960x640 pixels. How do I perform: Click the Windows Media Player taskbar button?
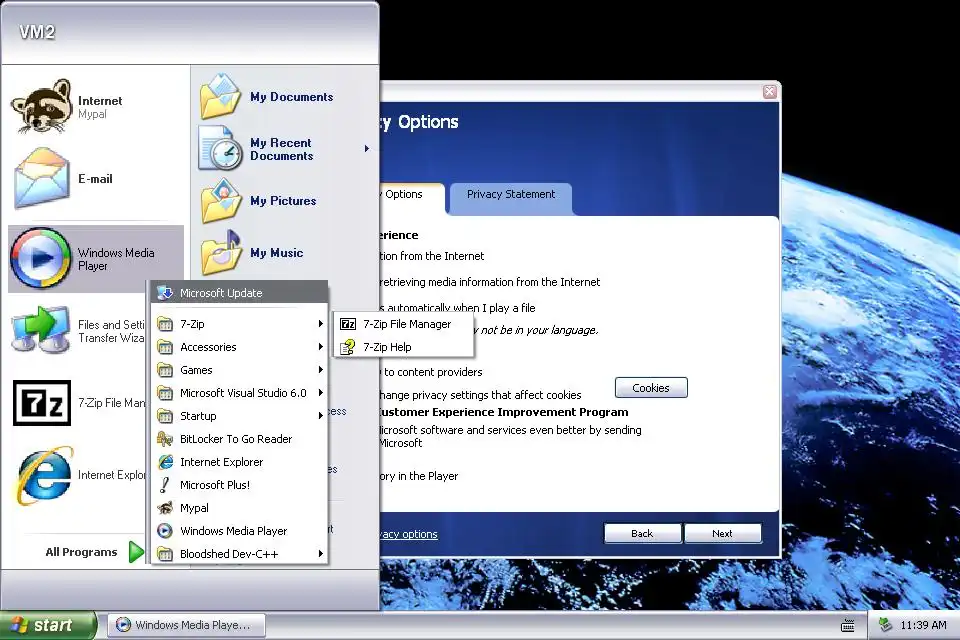tap(187, 625)
